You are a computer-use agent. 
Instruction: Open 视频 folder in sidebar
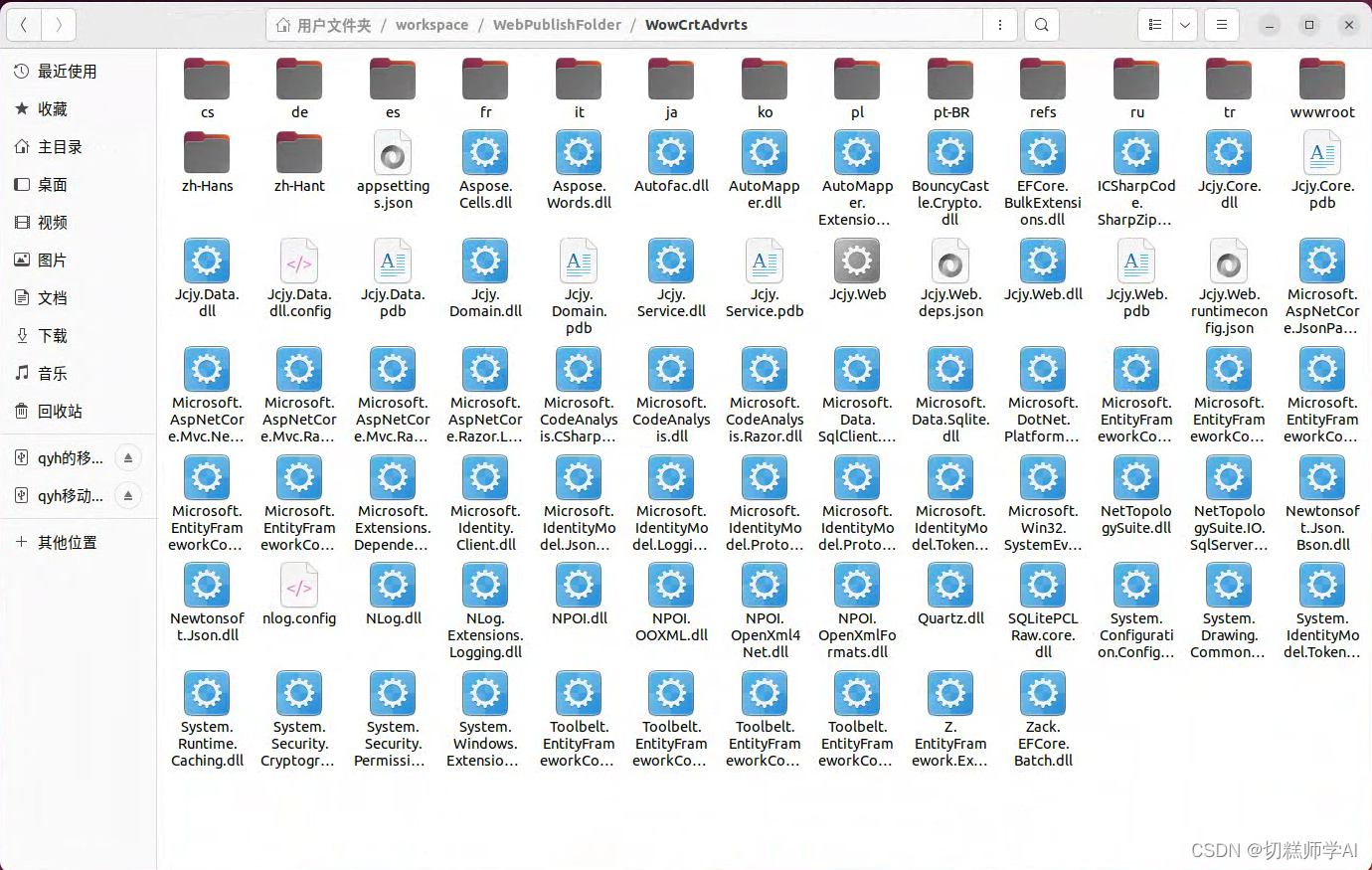78,223
